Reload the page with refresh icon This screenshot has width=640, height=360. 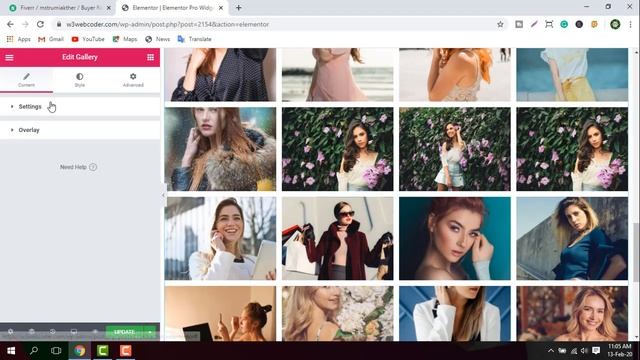(40, 24)
